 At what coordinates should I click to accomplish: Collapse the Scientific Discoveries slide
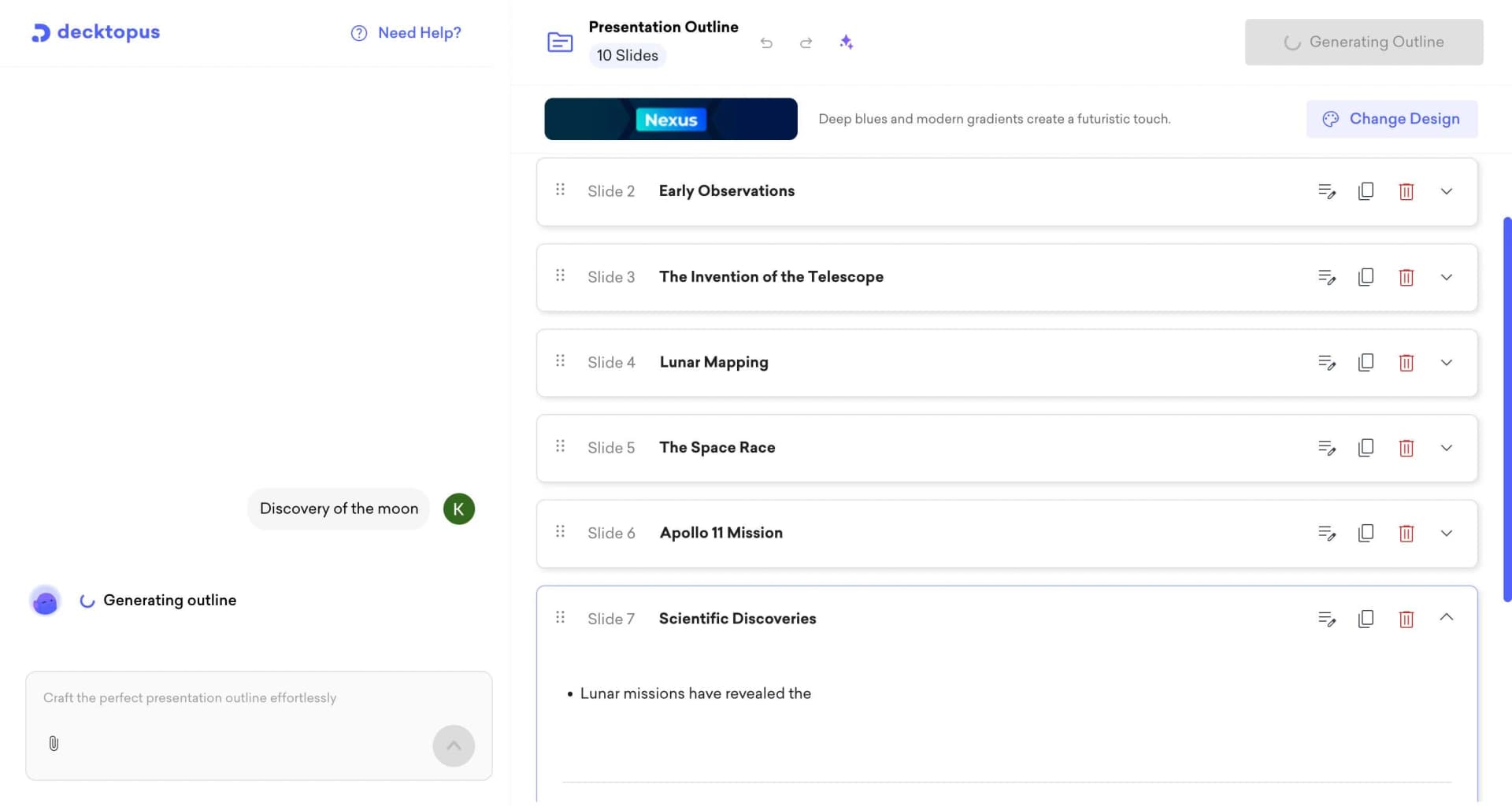click(1447, 617)
